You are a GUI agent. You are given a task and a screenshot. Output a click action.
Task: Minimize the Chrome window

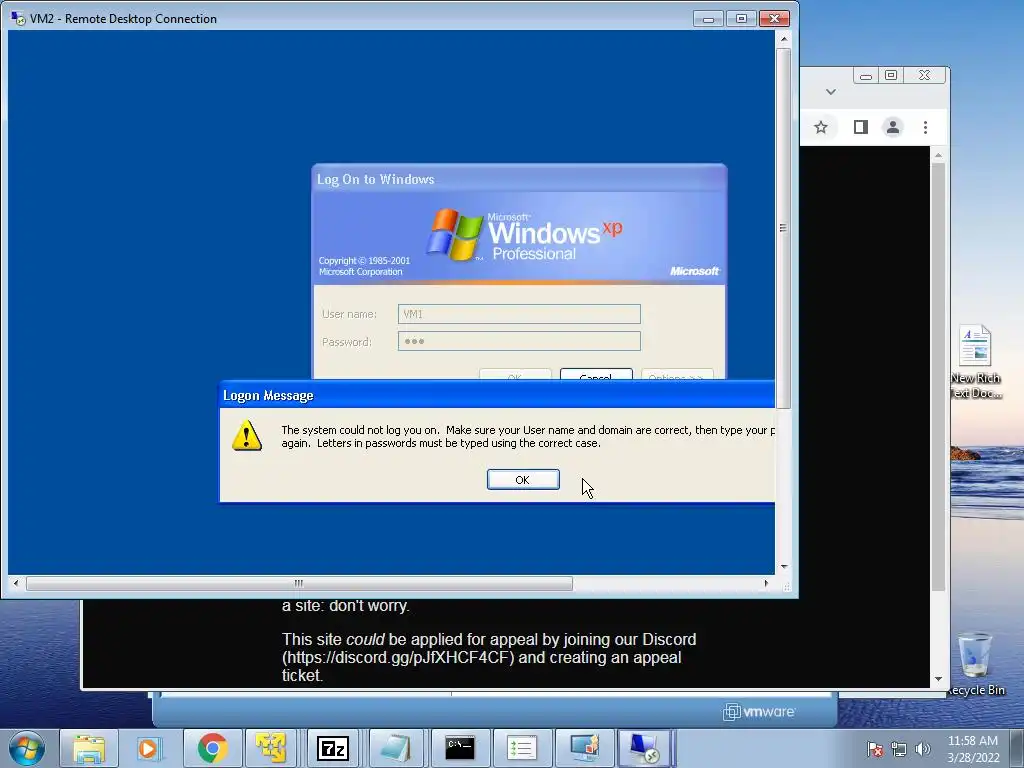click(866, 76)
